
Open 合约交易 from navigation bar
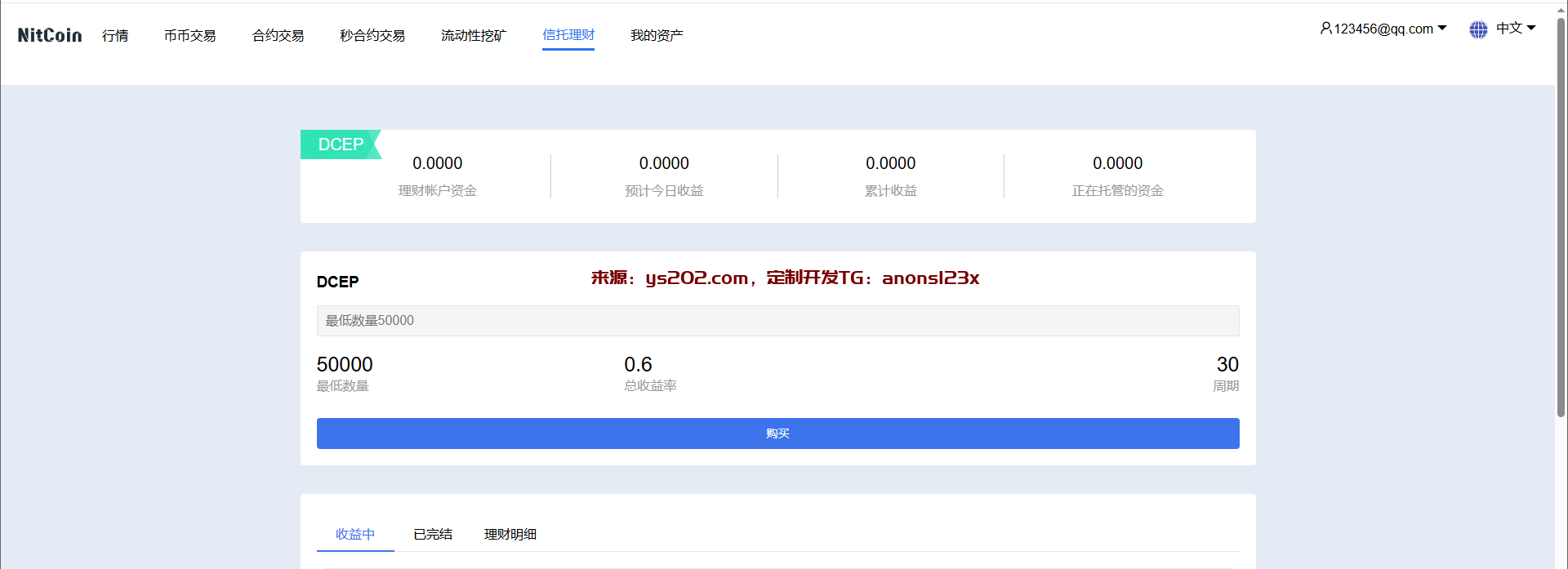pyautogui.click(x=278, y=35)
